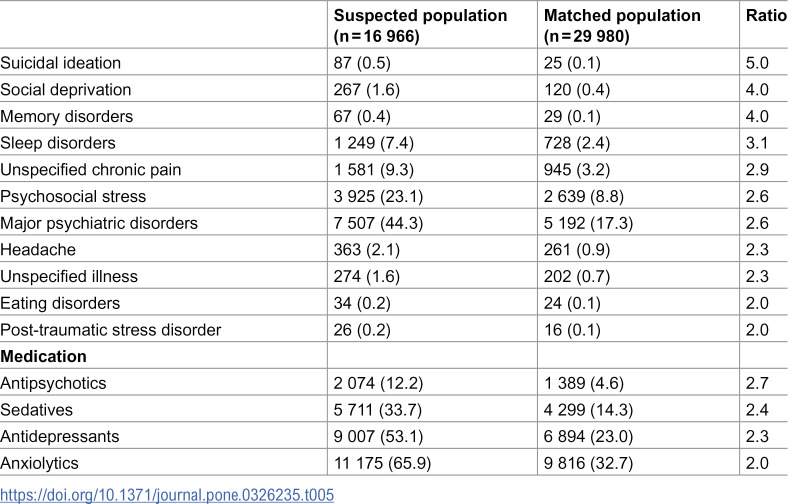The width and height of the screenshot is (788, 504).
Task: Select Post-traumatic stress disorder row label
Action: pos(111,330)
